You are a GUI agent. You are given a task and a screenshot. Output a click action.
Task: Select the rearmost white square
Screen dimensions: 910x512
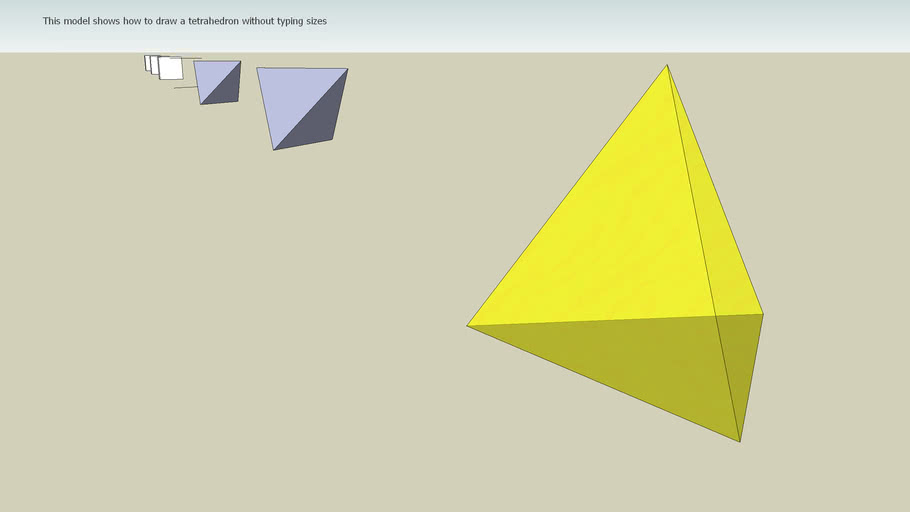click(146, 62)
